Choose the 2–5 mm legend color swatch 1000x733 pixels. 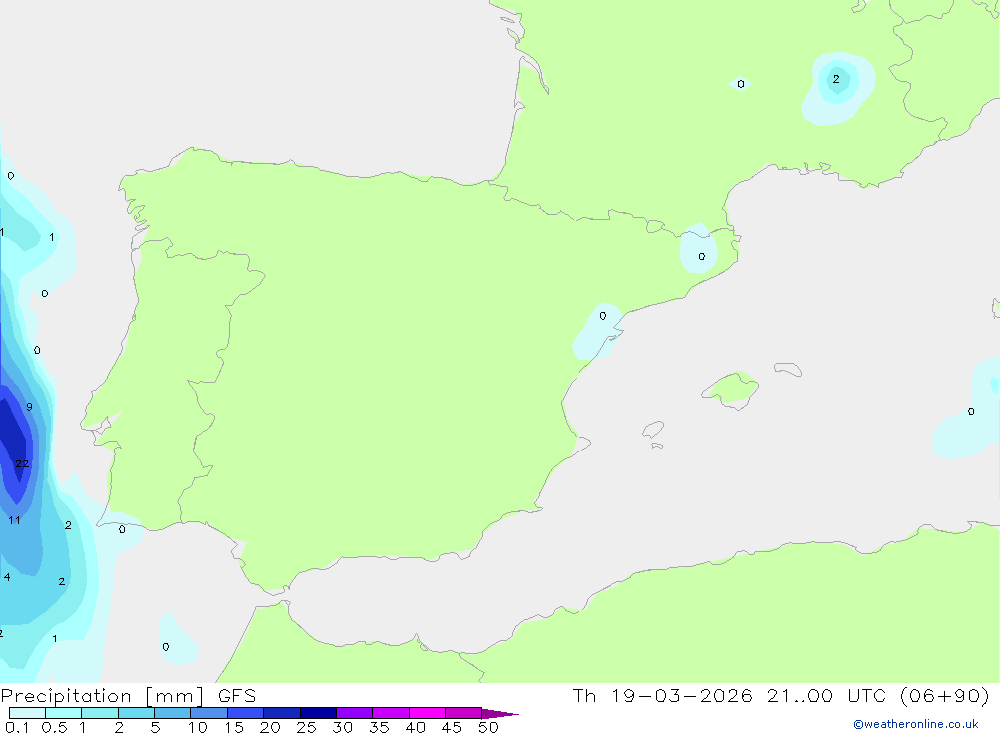[x=136, y=713]
